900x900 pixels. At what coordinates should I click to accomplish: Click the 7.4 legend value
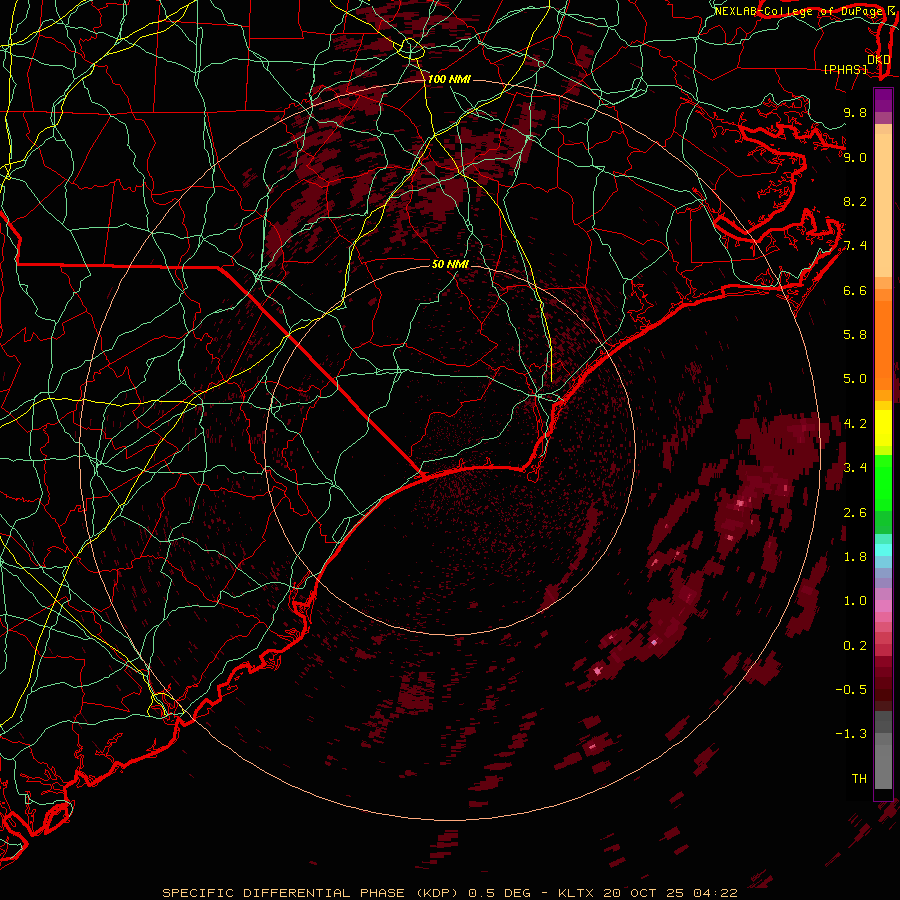pyautogui.click(x=855, y=246)
